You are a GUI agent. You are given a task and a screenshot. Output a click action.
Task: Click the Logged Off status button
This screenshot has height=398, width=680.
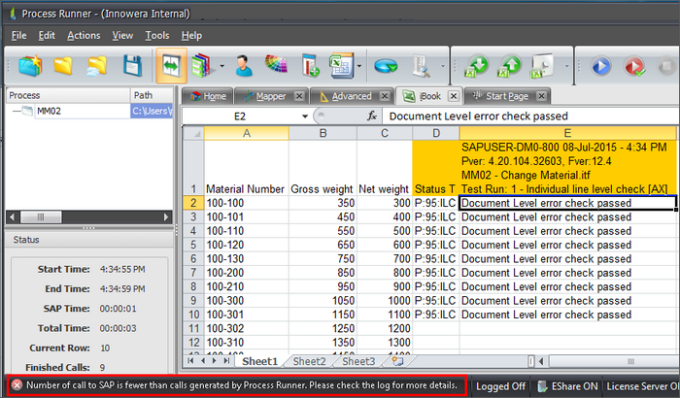coord(500,386)
